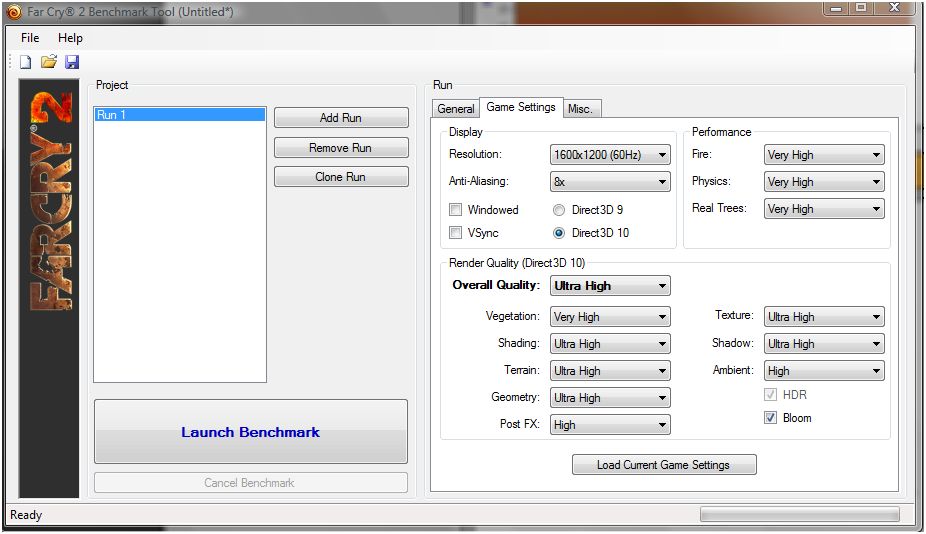Click the Launch Benchmark button

250,432
